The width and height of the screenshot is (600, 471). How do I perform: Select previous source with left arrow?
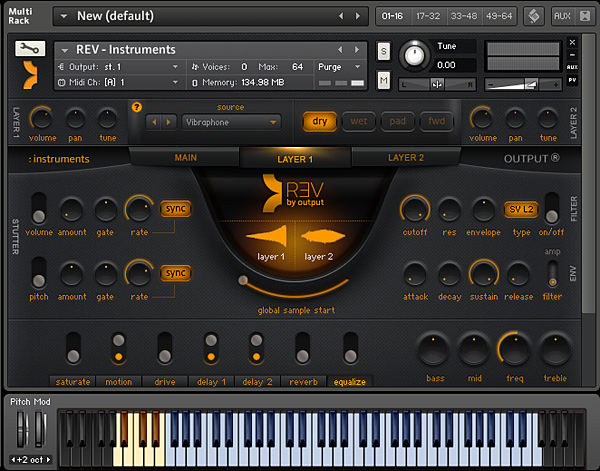coord(154,122)
